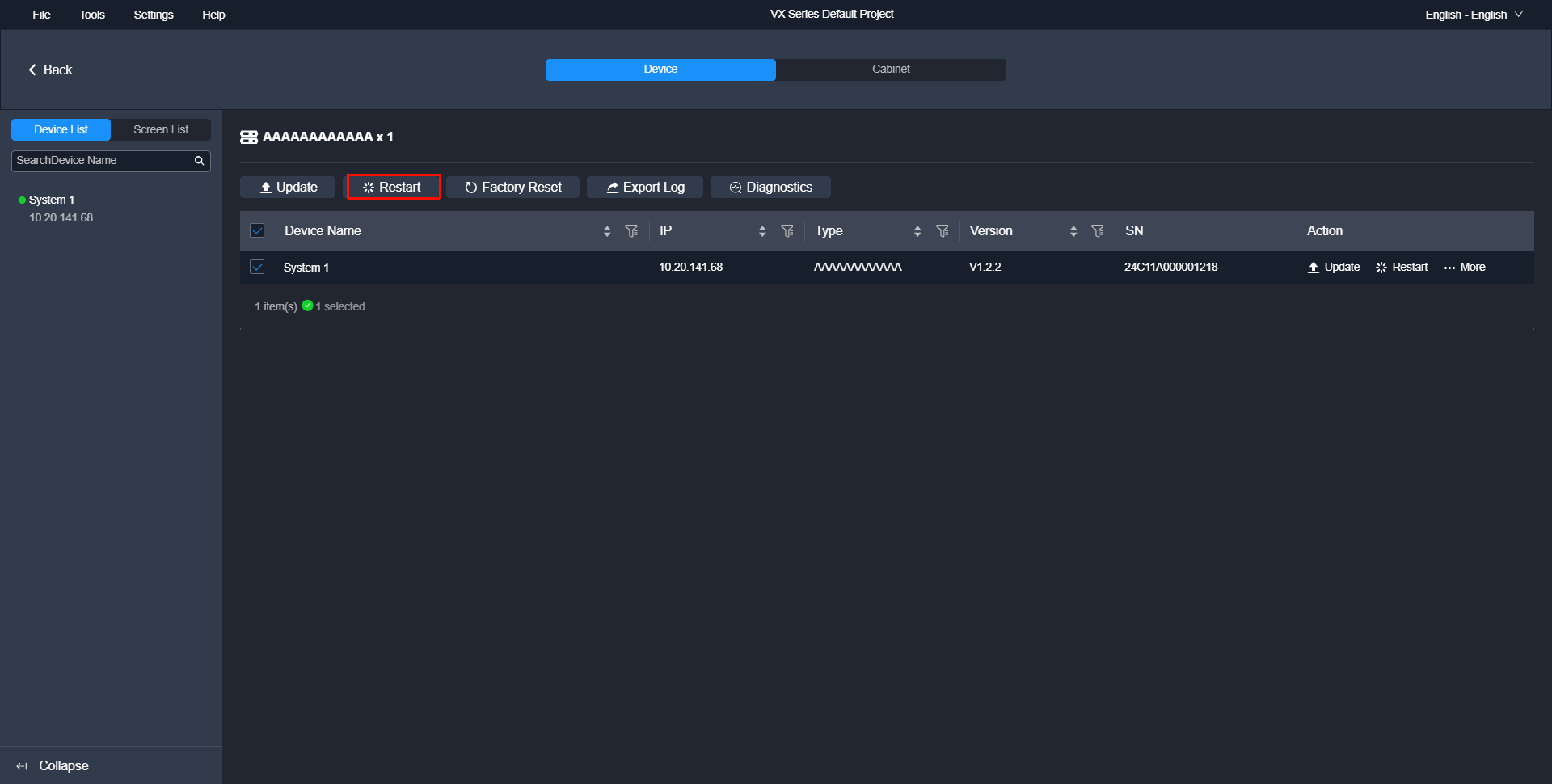
Task: Uncheck the System 1 row checkbox
Action: point(257,267)
